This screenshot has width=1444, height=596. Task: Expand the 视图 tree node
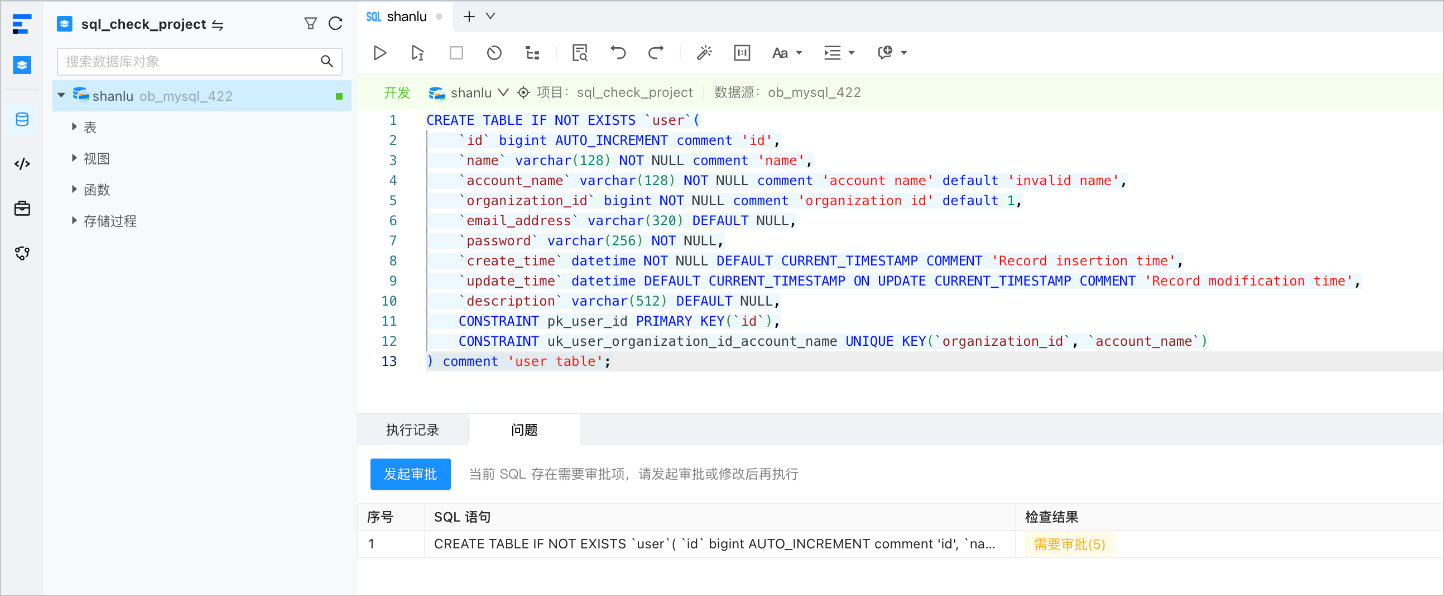click(x=75, y=158)
